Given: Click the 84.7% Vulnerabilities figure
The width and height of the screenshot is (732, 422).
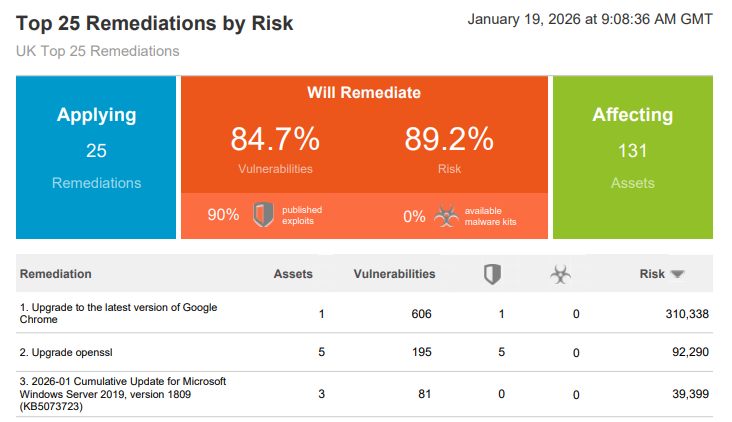Looking at the screenshot, I should (x=274, y=139).
